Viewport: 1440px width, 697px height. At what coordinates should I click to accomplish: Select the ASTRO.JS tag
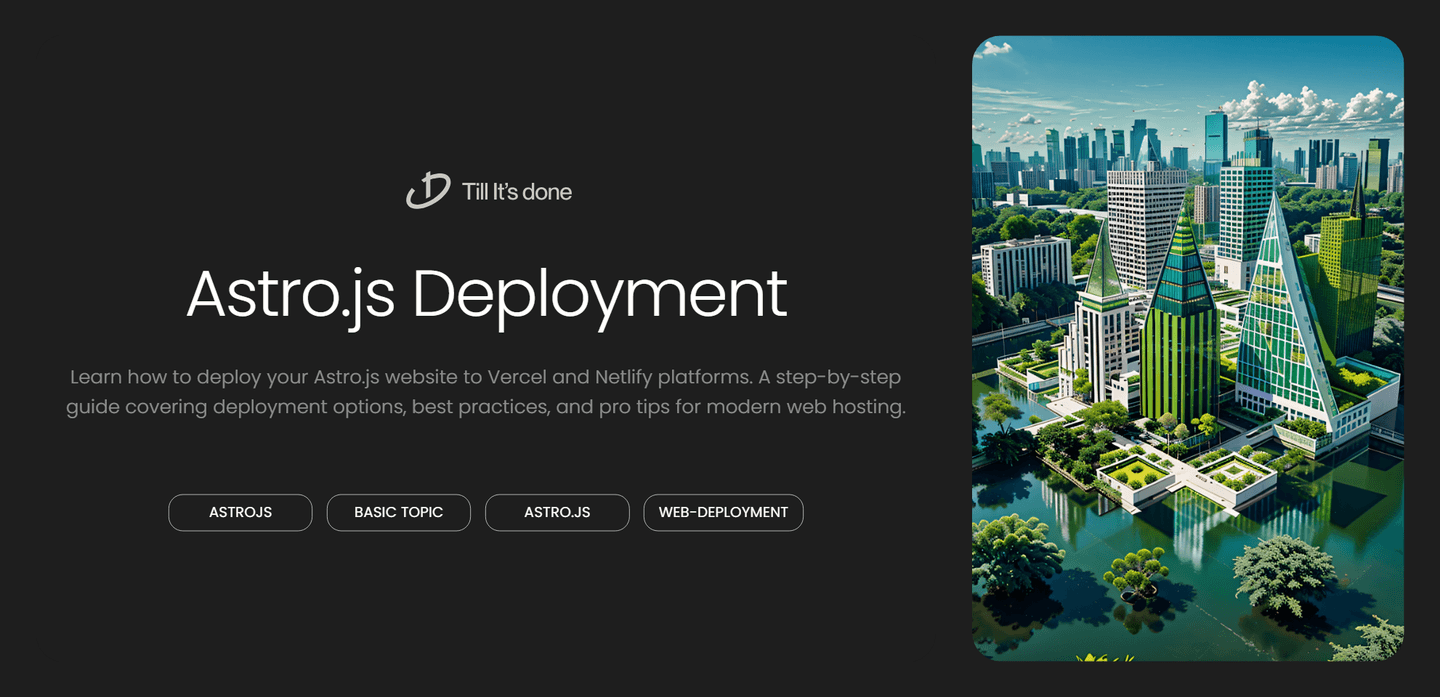[557, 512]
